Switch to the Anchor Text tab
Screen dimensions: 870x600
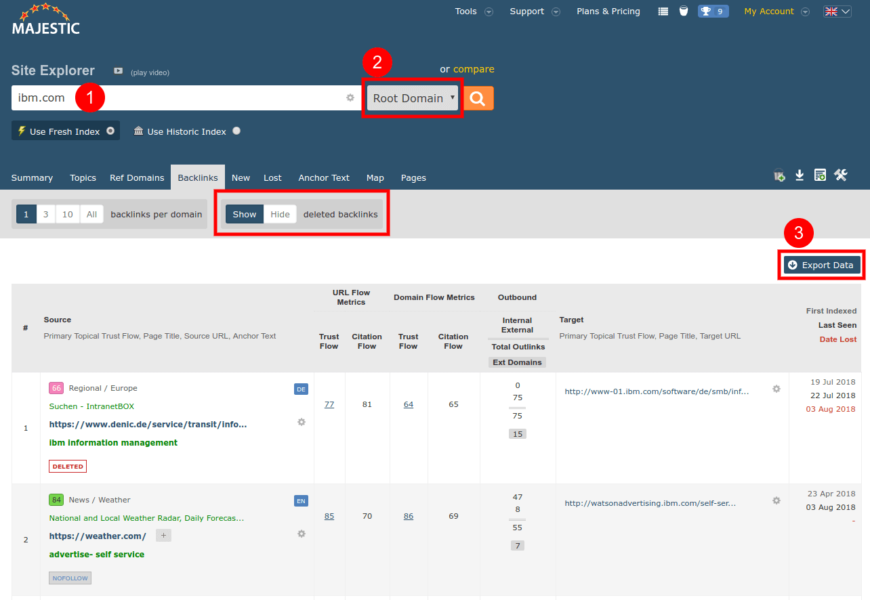[324, 178]
